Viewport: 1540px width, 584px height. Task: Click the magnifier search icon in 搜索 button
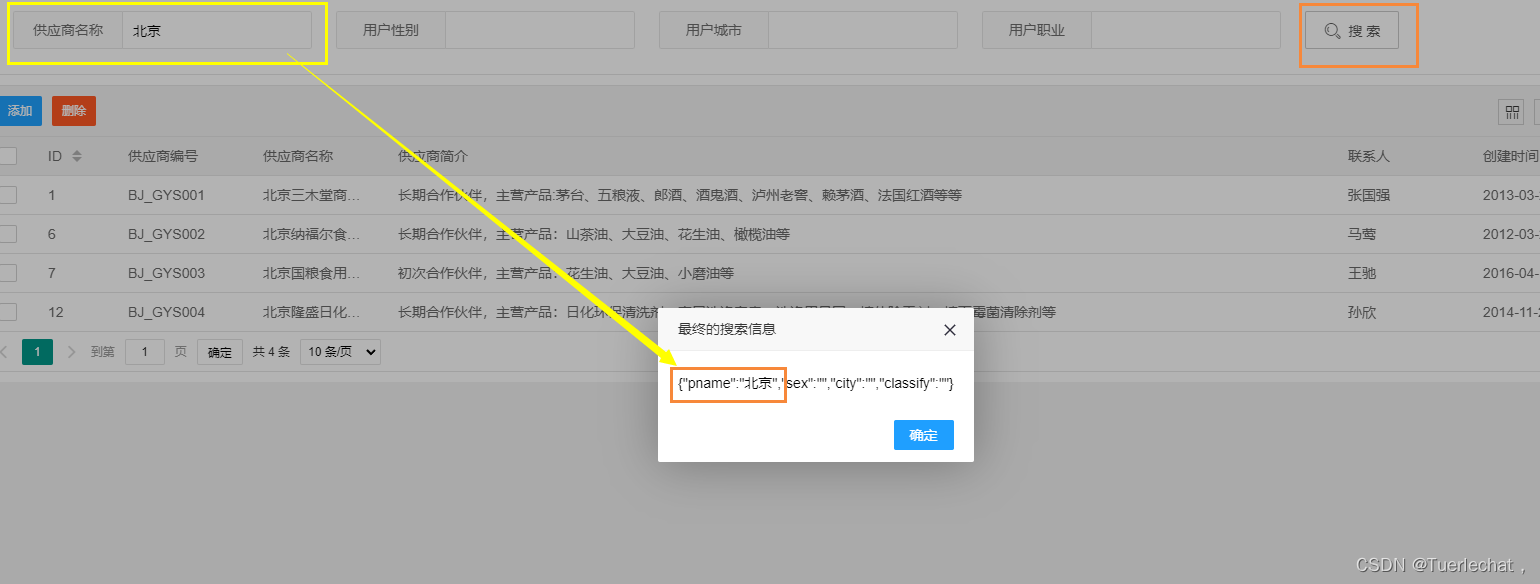tap(1331, 30)
